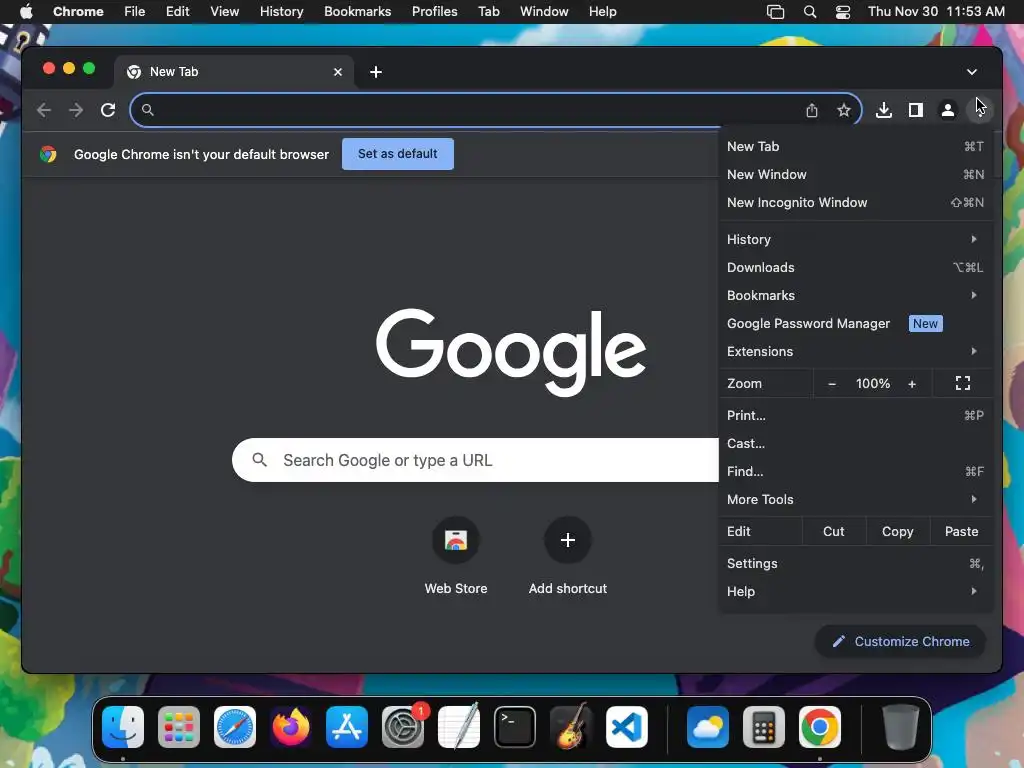Click the Set as default button
The image size is (1024, 768).
398,154
